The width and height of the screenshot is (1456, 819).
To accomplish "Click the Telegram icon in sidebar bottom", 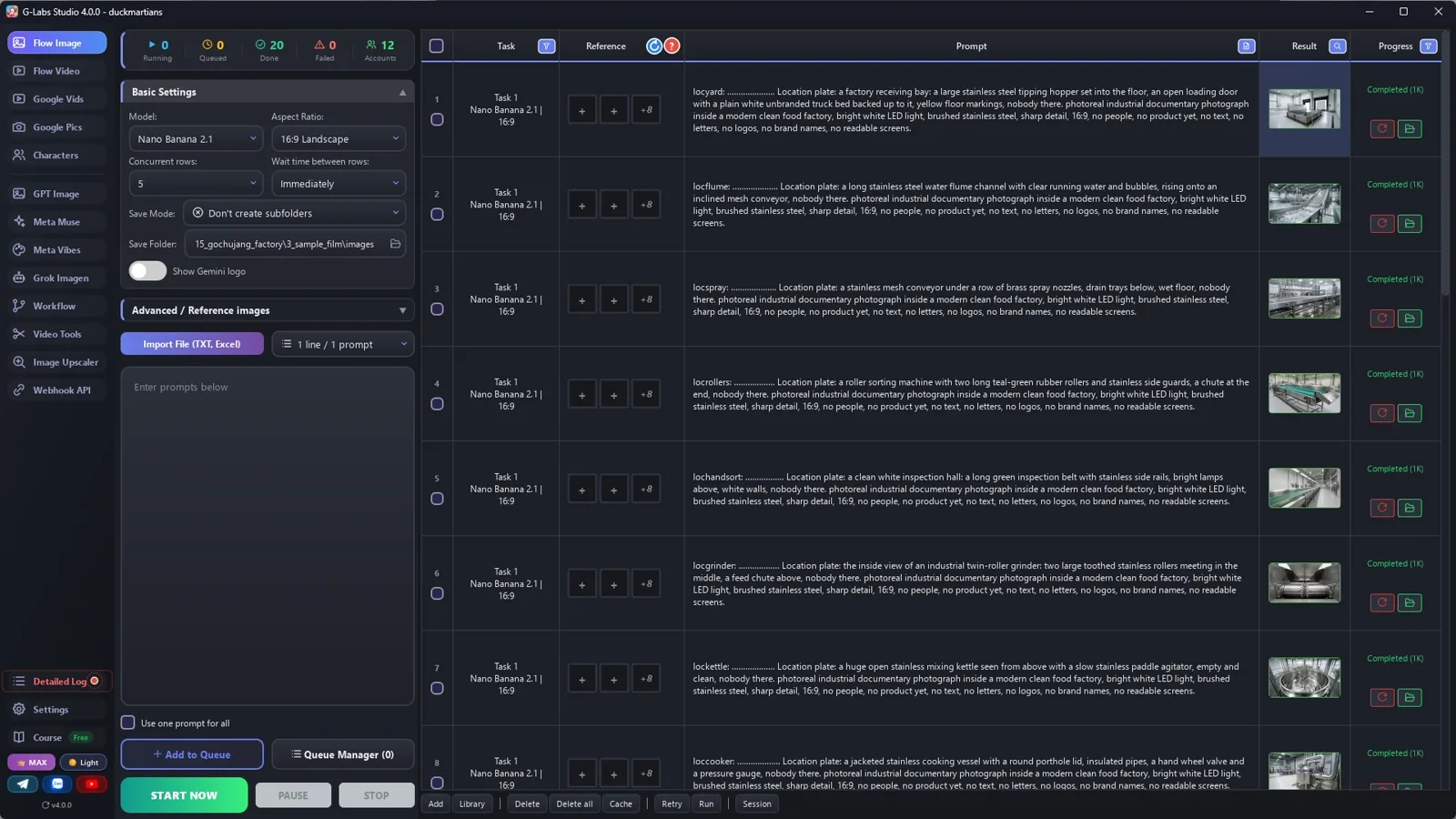I will coord(23,784).
